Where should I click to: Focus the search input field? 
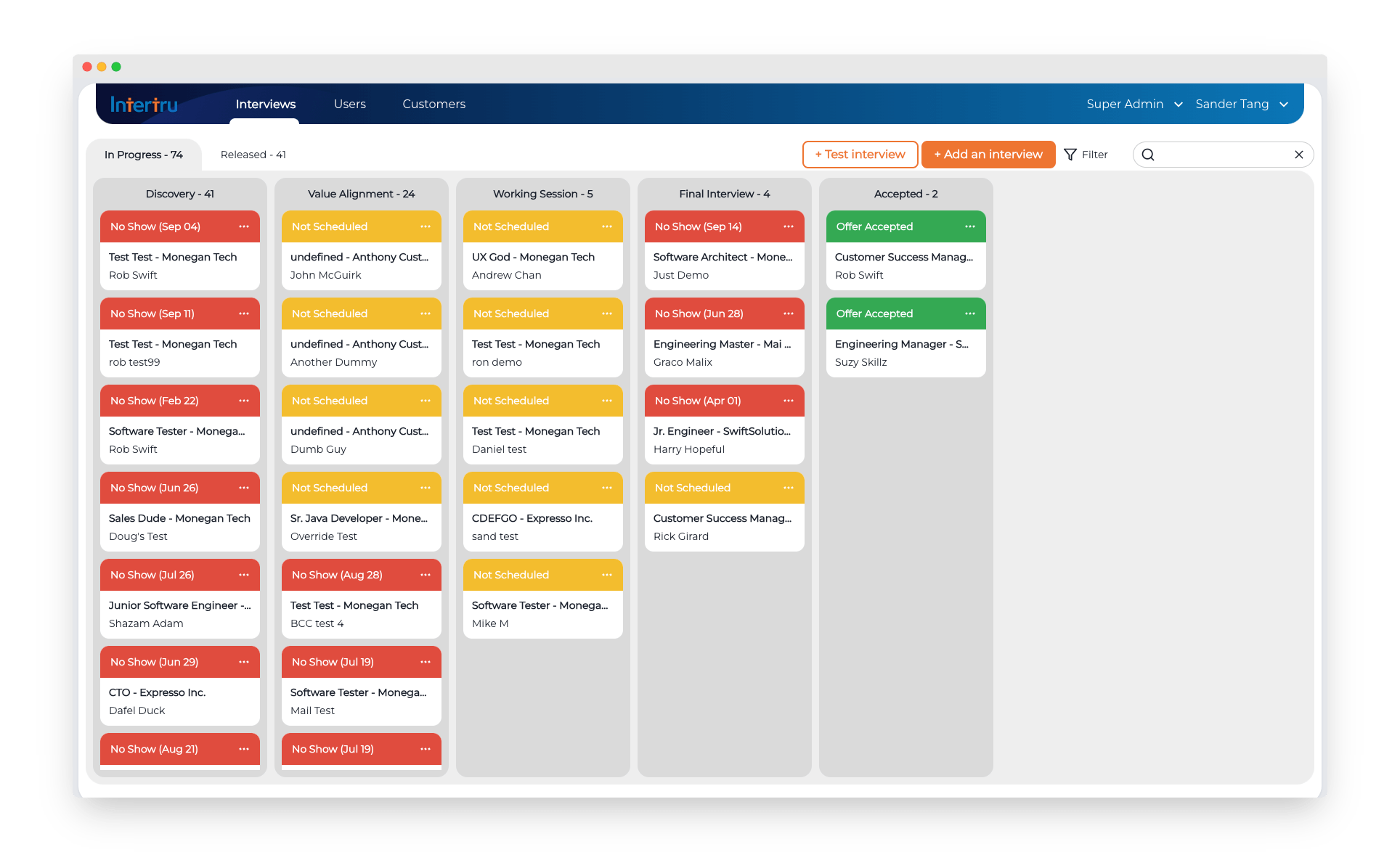pos(1223,155)
